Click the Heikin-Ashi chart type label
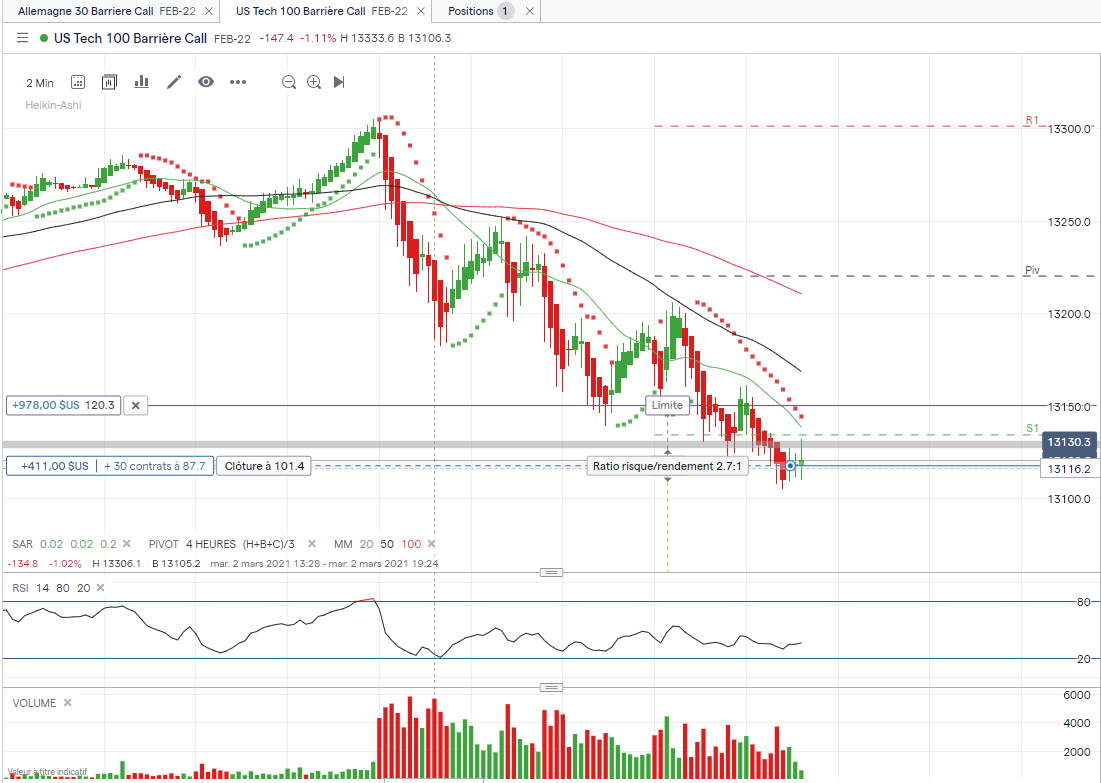Viewport: 1101px width, 783px height. [53, 105]
